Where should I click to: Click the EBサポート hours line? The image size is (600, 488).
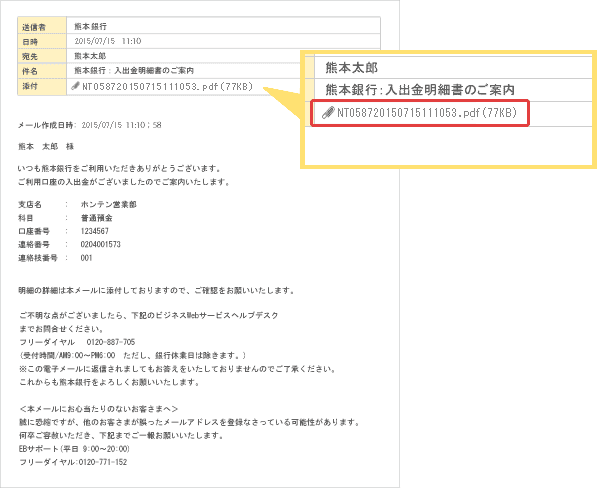74,449
